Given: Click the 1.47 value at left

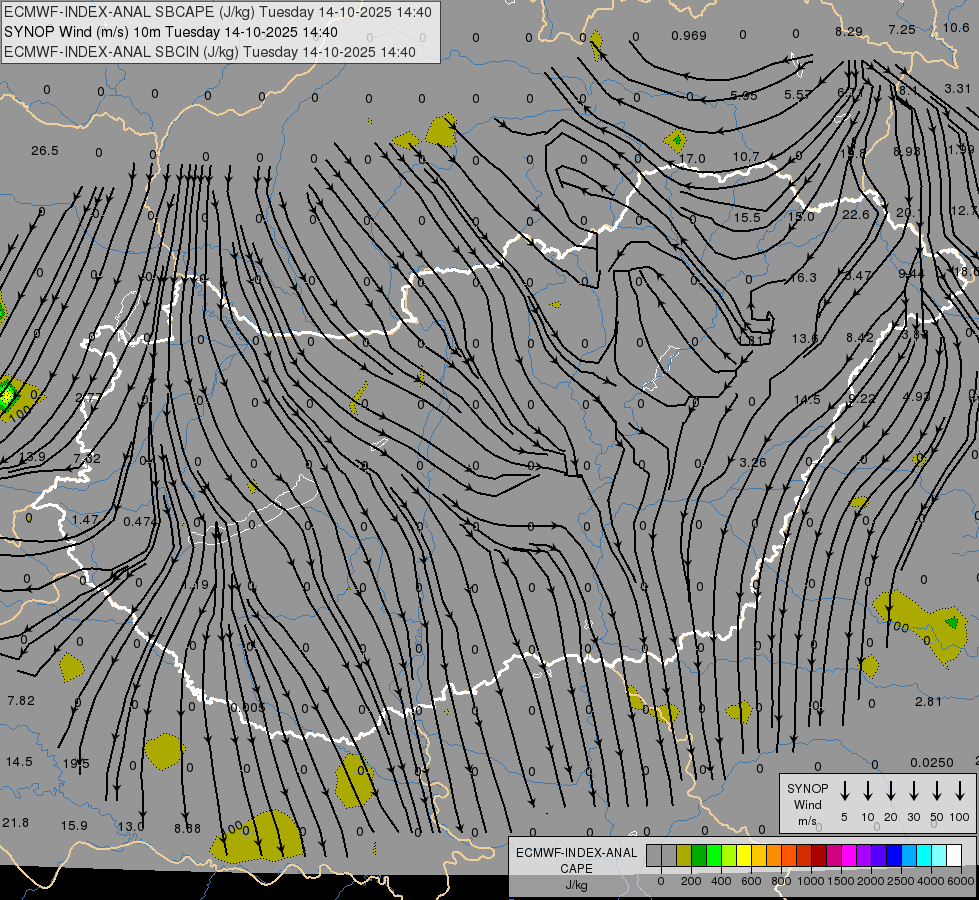Looking at the screenshot, I should (85, 520).
